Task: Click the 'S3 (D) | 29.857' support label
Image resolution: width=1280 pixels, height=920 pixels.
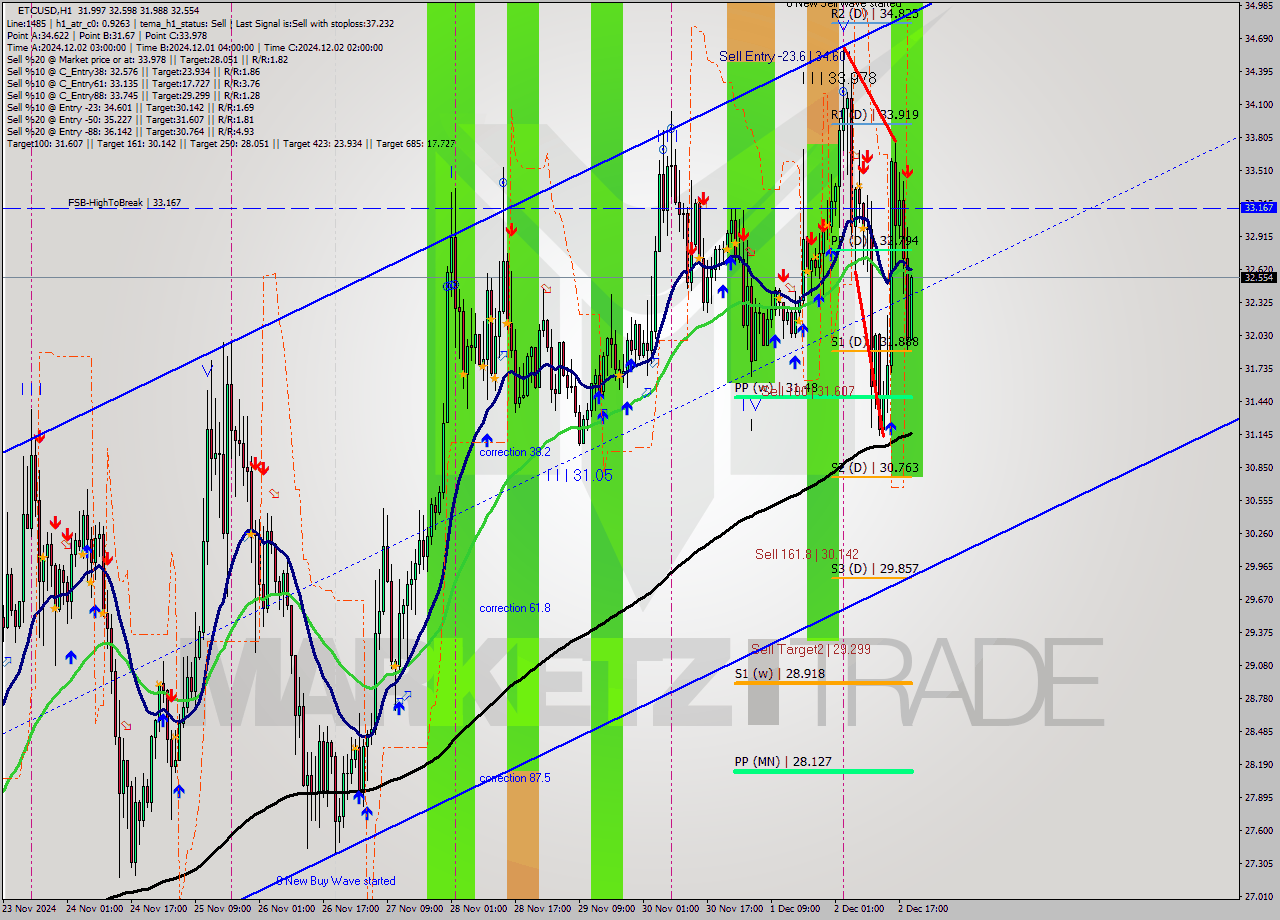Action: click(x=875, y=567)
